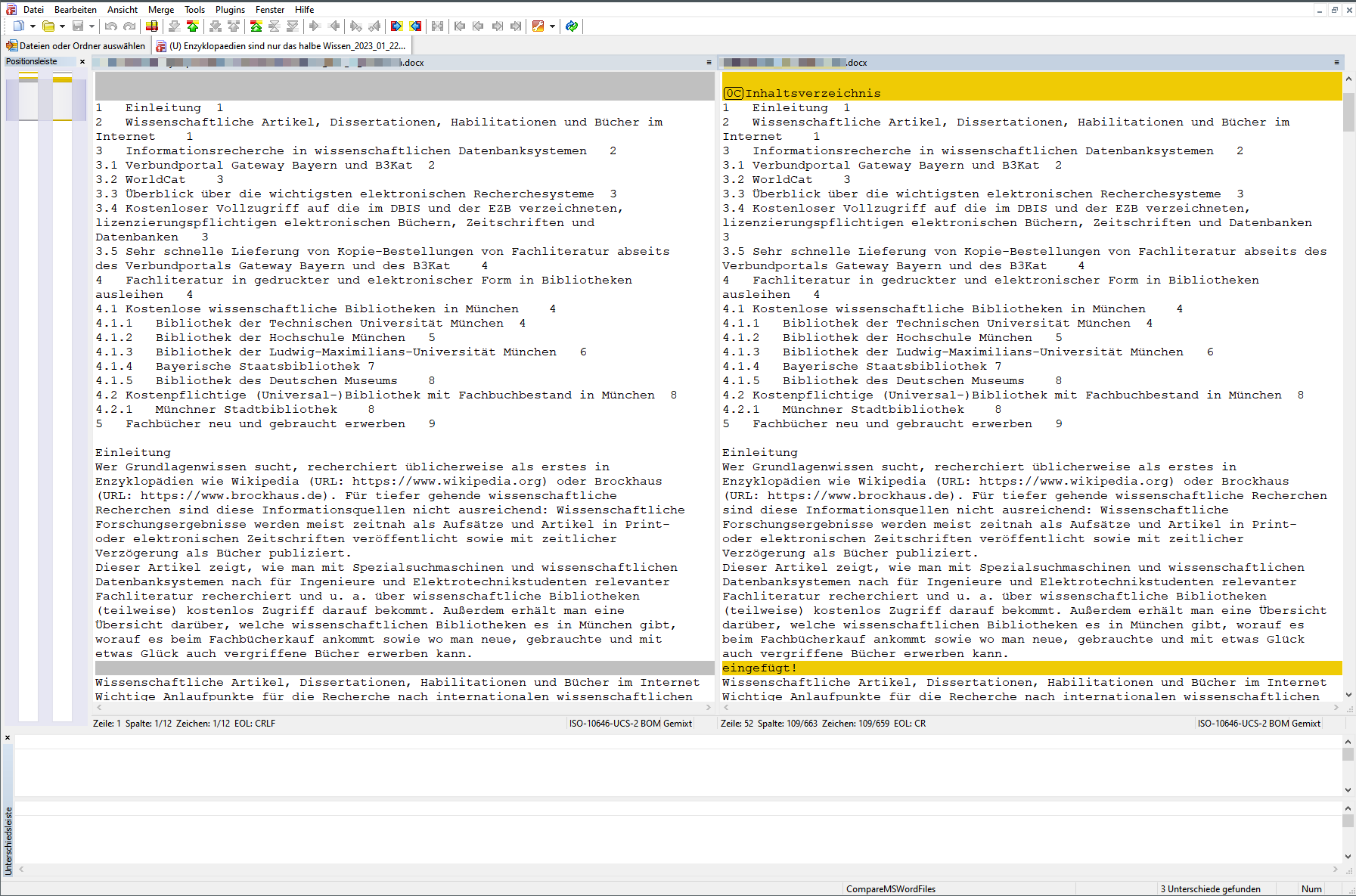Select the Enzyklopaedien comparison tab
The image size is (1356, 896).
(281, 46)
